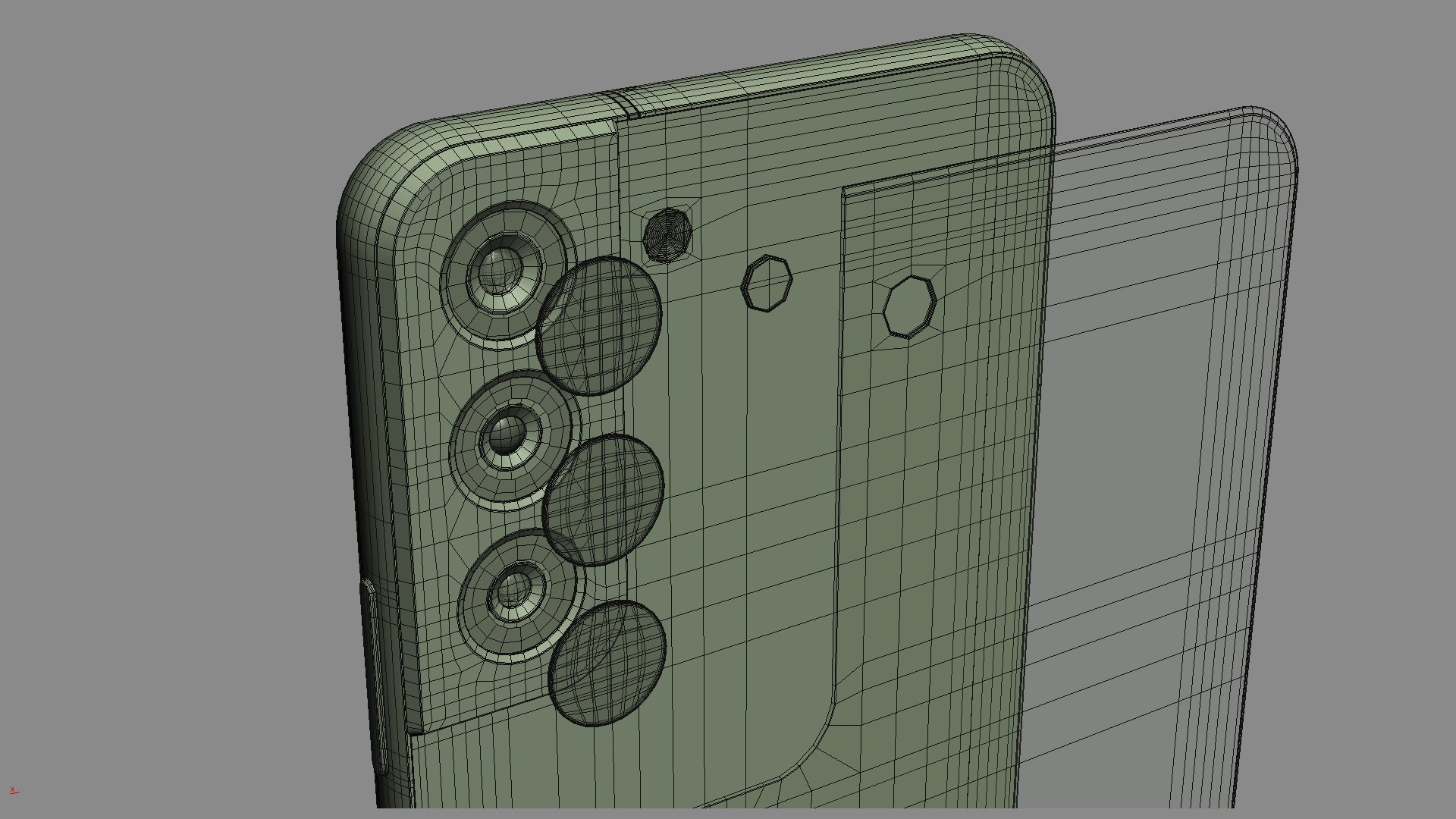Select the octagonal hole on the phone back

767,283
